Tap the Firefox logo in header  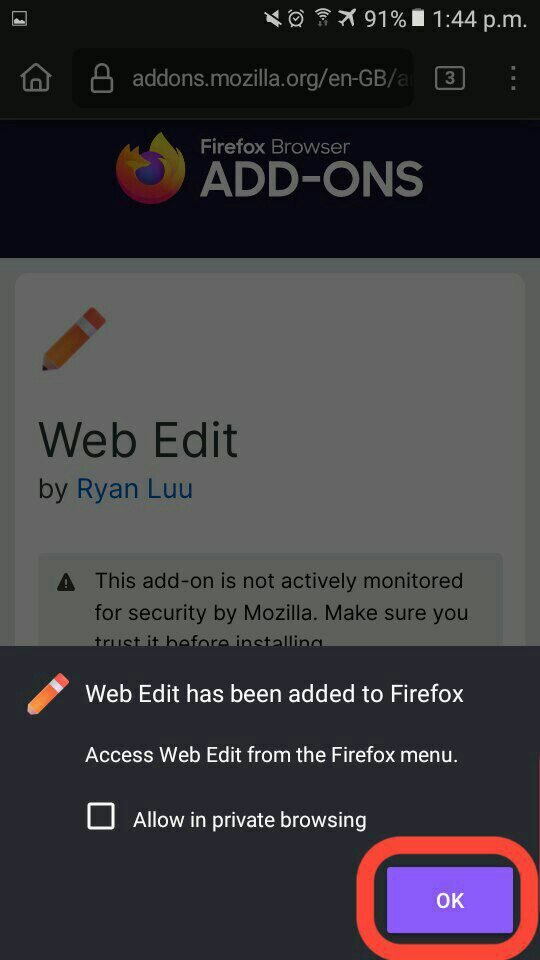point(151,168)
